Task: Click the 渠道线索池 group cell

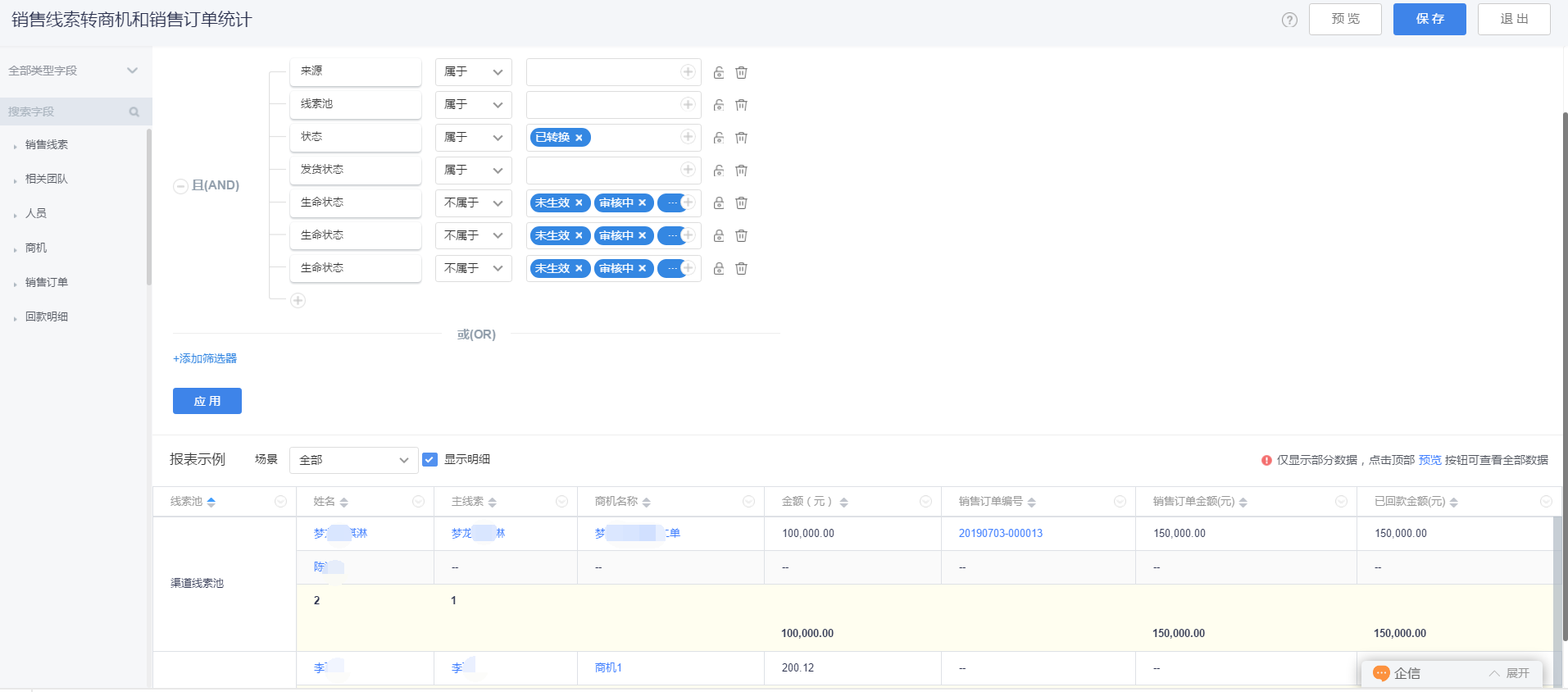Action: pos(225,584)
